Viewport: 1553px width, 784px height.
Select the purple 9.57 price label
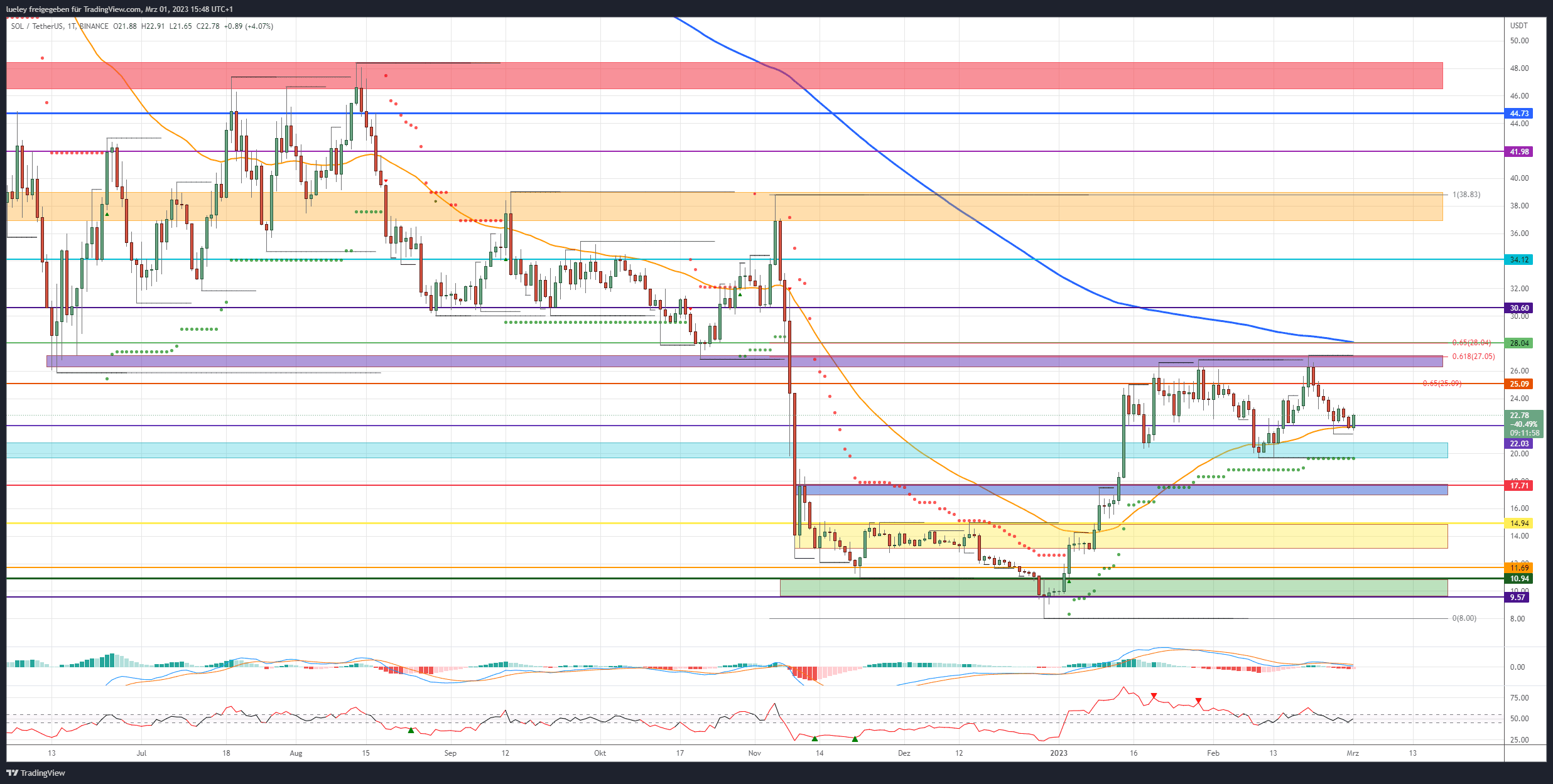pyautogui.click(x=1518, y=598)
